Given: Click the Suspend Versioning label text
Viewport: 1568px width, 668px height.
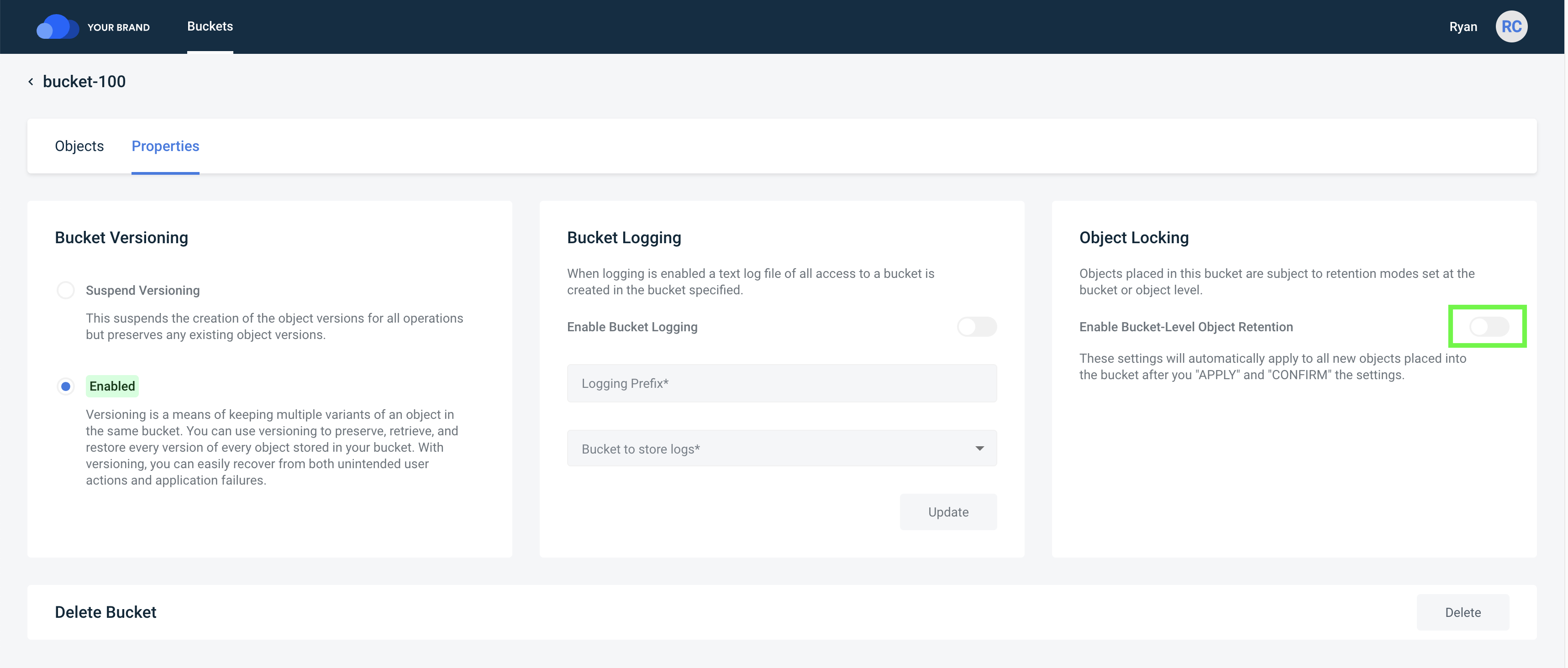Looking at the screenshot, I should [x=142, y=290].
